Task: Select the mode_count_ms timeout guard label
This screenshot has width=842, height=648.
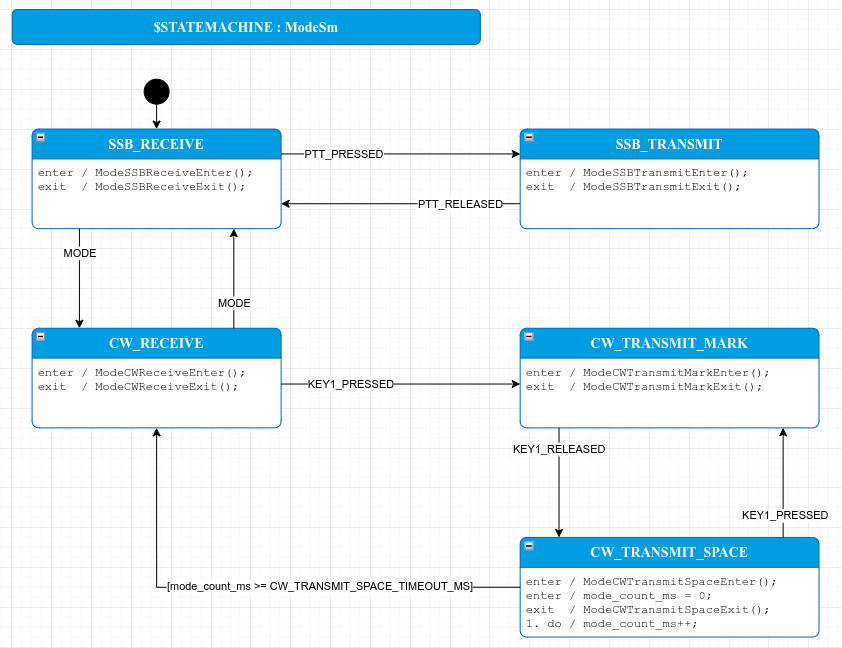Action: click(x=320, y=586)
